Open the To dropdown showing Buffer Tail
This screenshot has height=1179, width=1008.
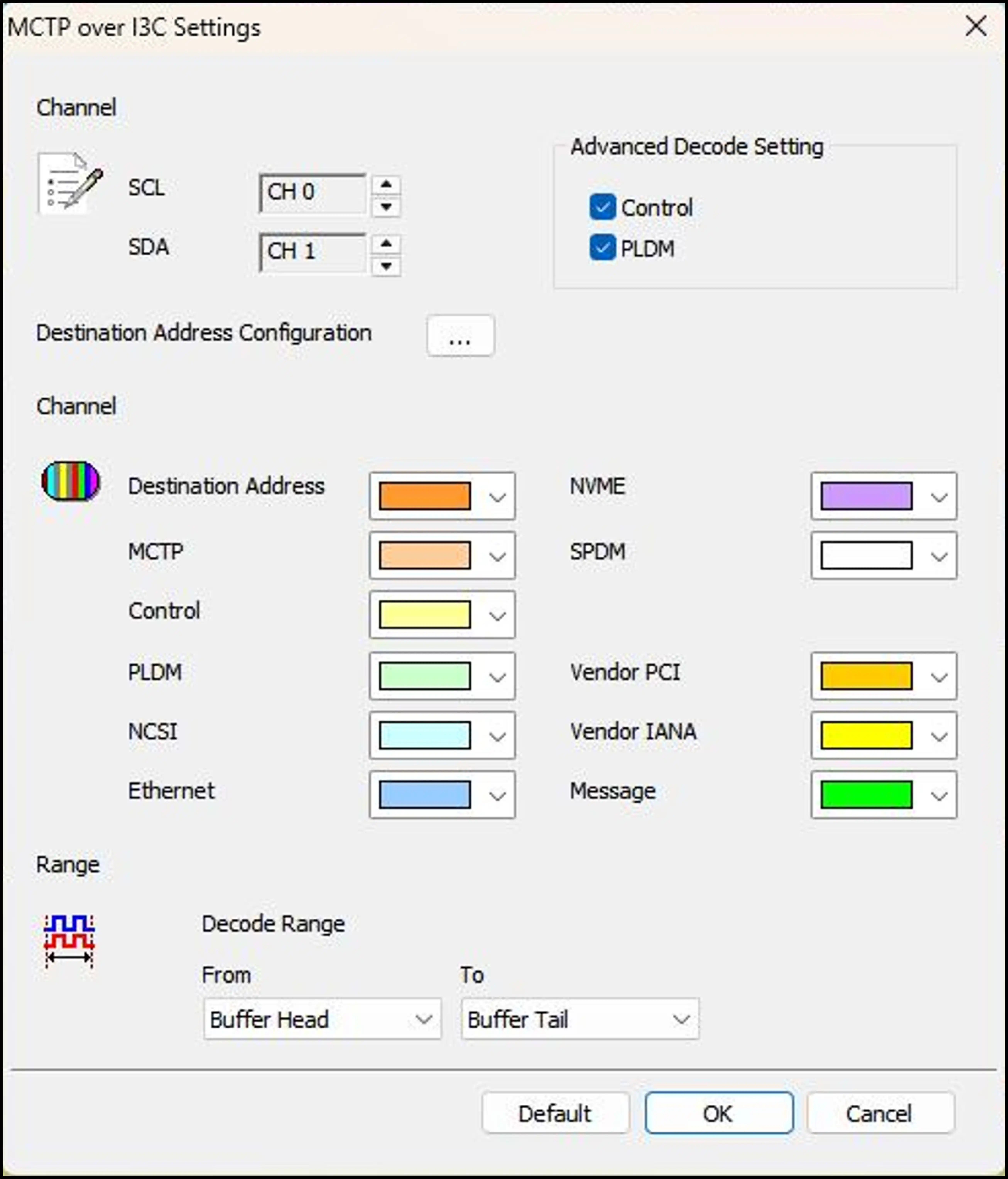click(x=580, y=1019)
